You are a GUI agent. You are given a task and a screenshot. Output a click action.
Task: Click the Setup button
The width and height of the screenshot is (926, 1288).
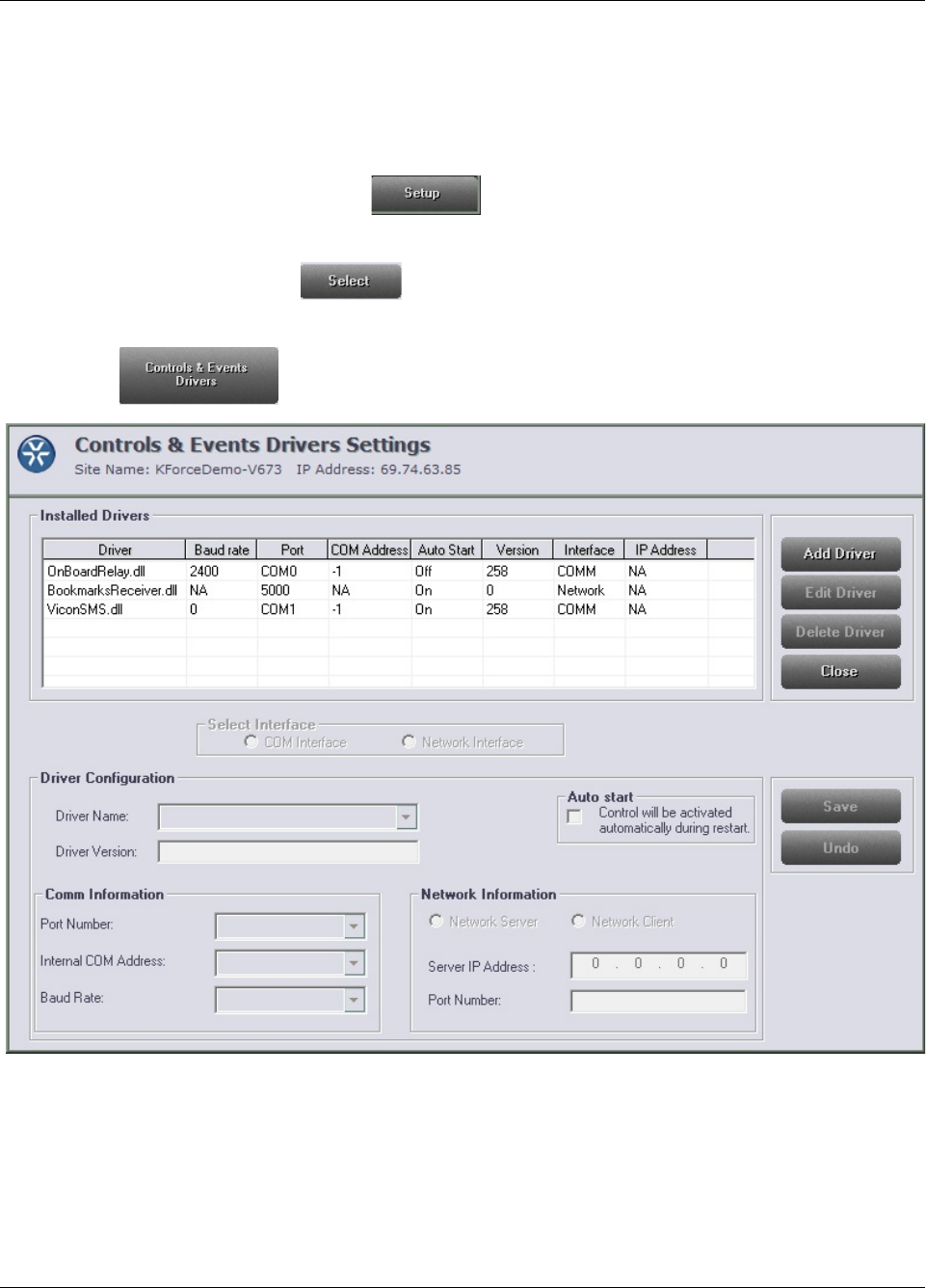[425, 194]
